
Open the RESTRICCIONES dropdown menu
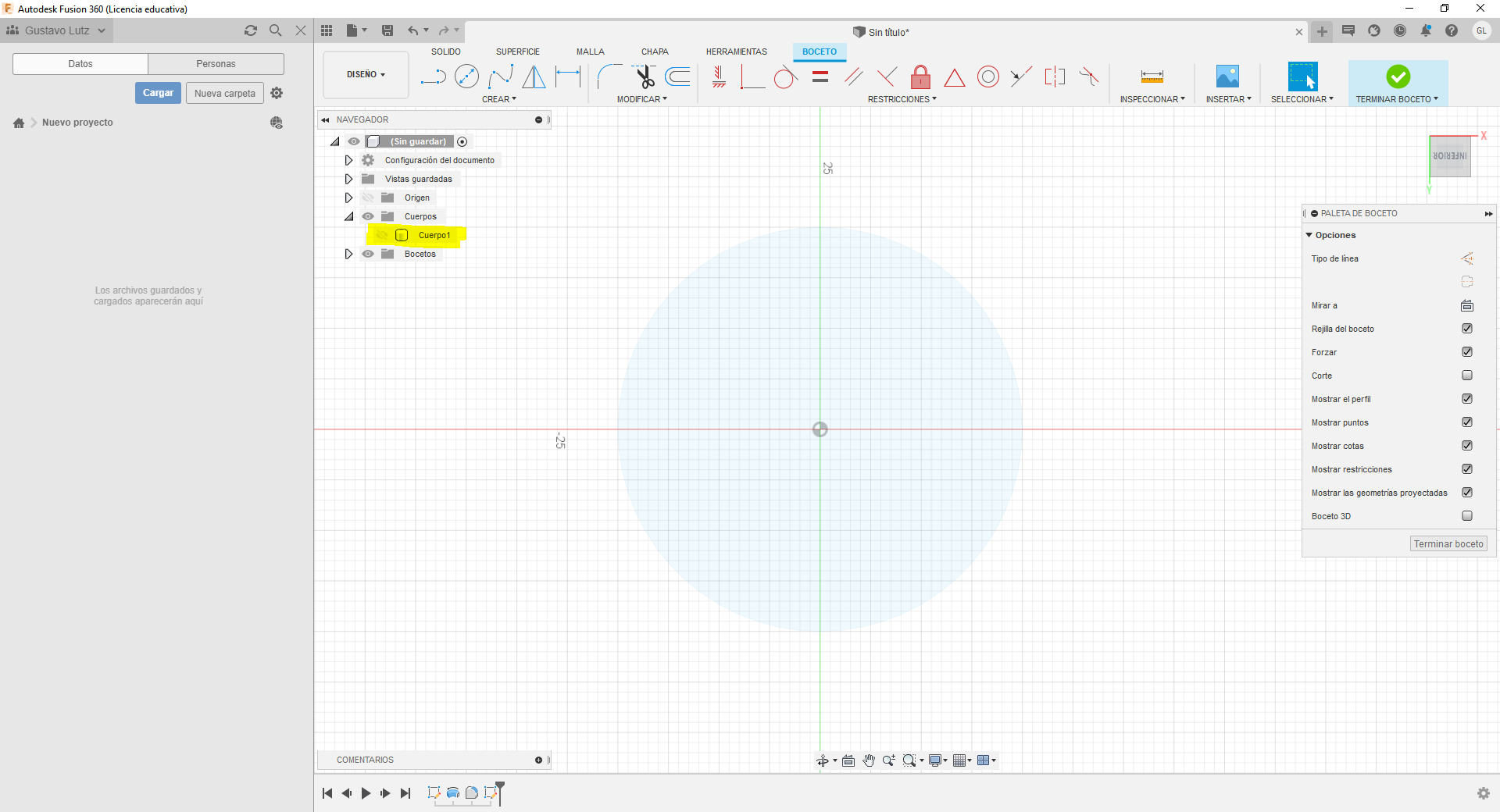coord(902,99)
